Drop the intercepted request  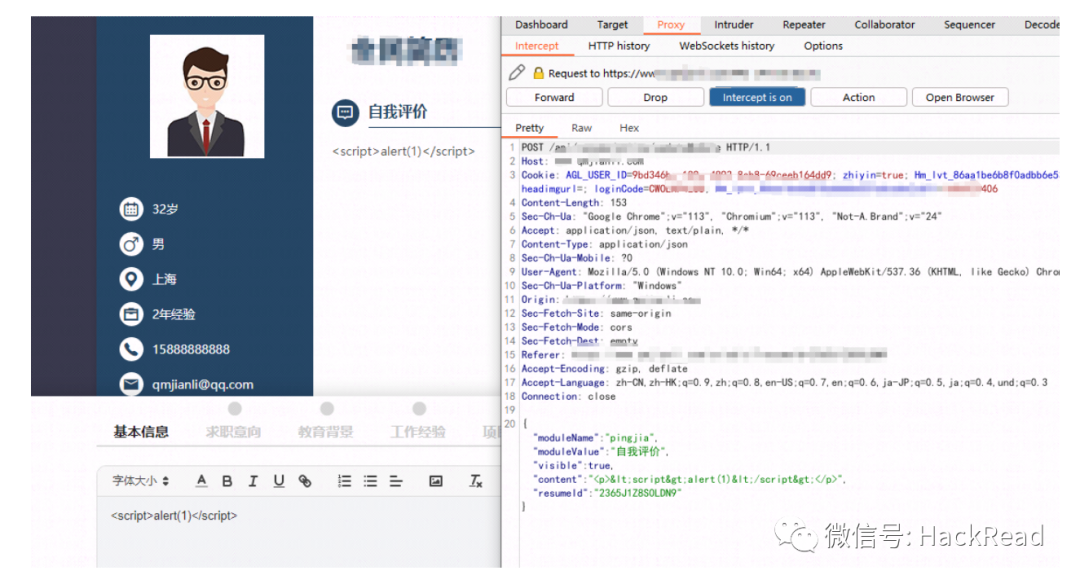point(655,97)
